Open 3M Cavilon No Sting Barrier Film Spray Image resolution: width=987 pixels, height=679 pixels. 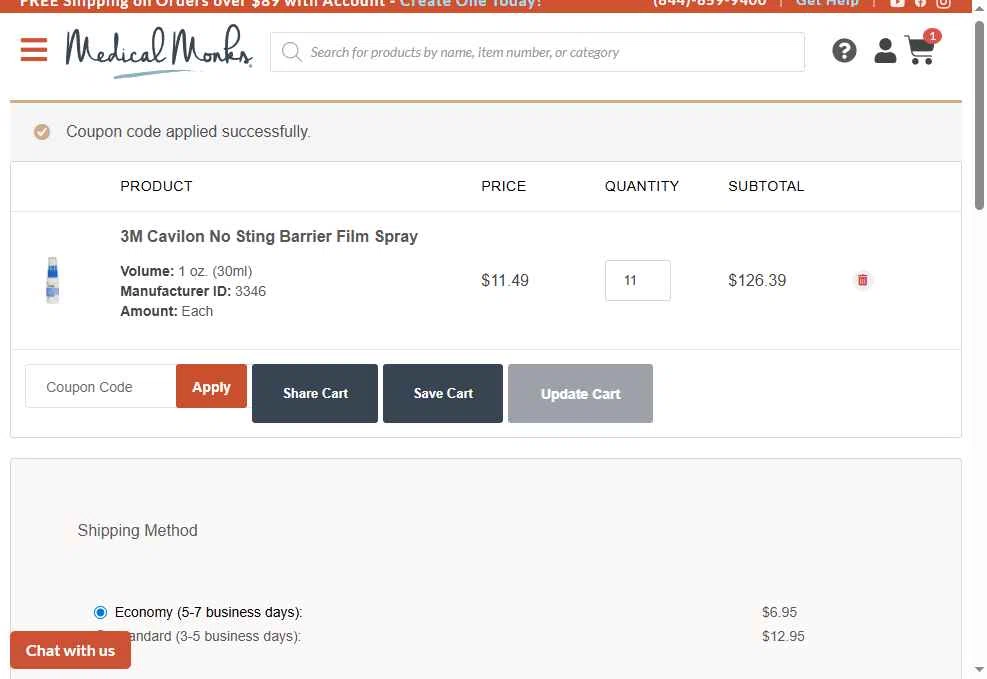click(x=269, y=237)
